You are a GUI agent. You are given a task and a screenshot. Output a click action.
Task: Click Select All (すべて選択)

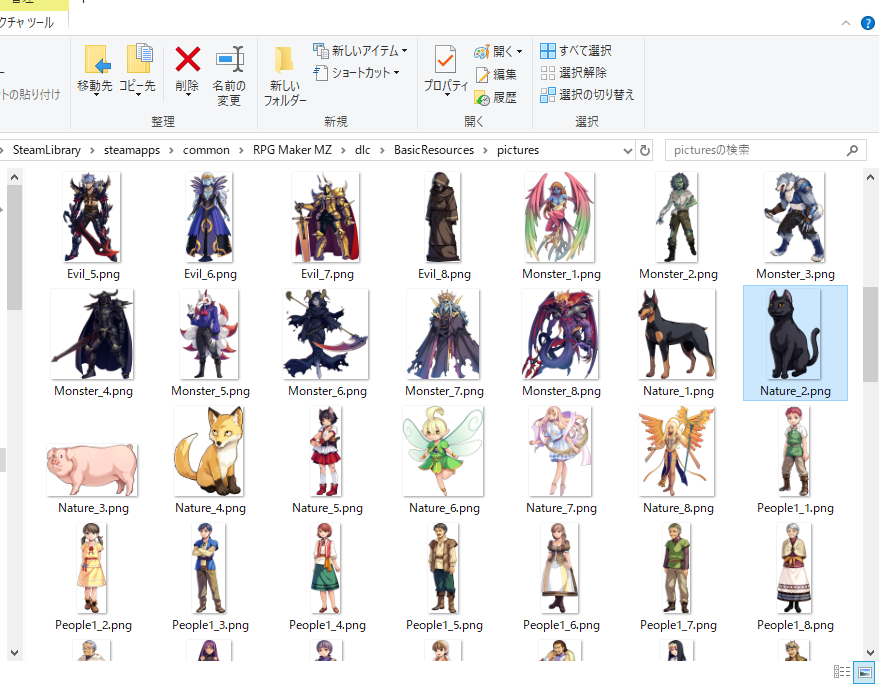click(576, 51)
